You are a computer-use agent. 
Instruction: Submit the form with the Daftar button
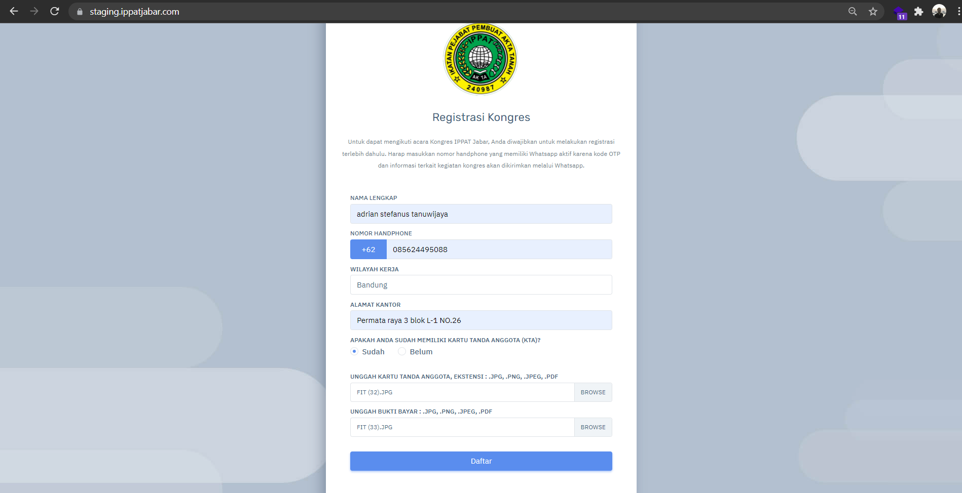tap(481, 461)
